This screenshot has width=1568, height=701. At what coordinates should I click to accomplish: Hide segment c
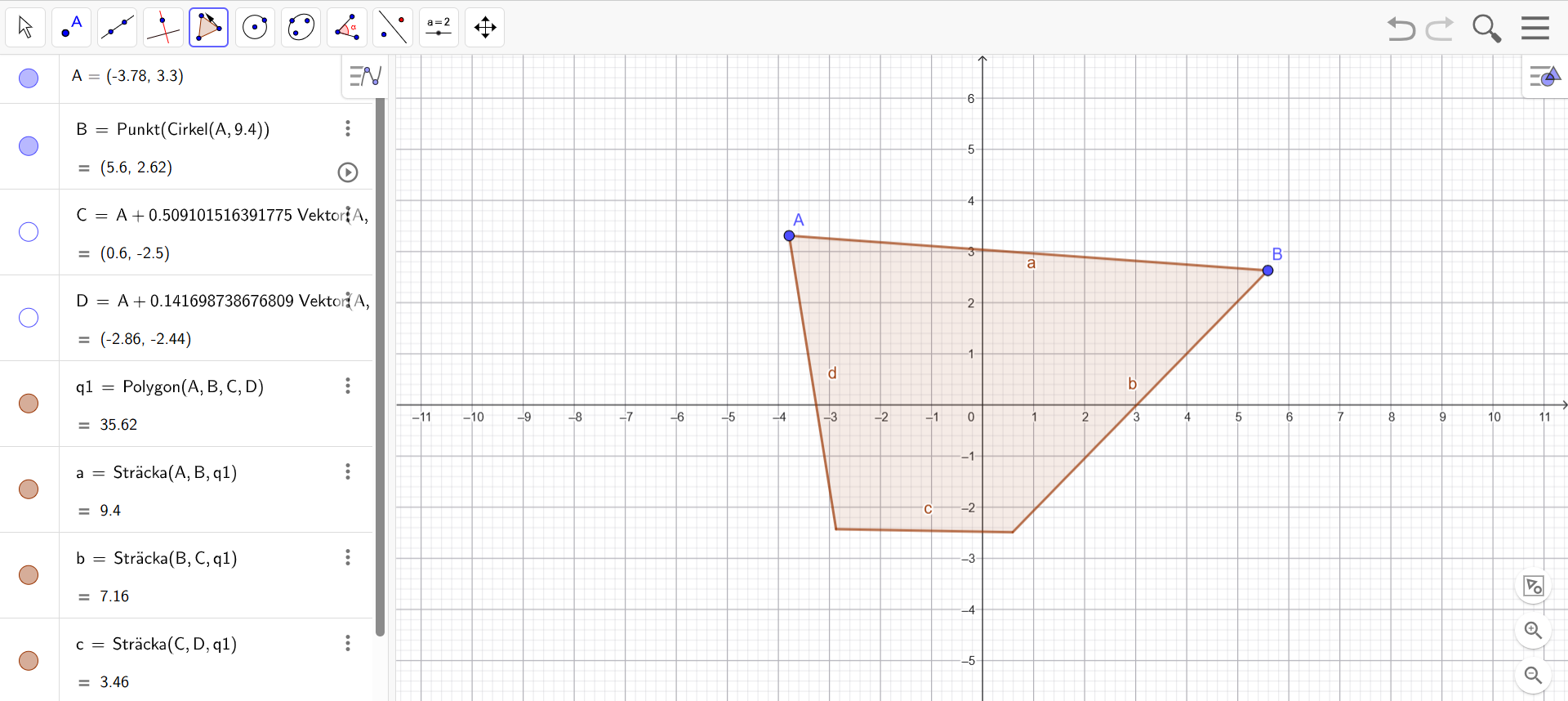point(29,660)
